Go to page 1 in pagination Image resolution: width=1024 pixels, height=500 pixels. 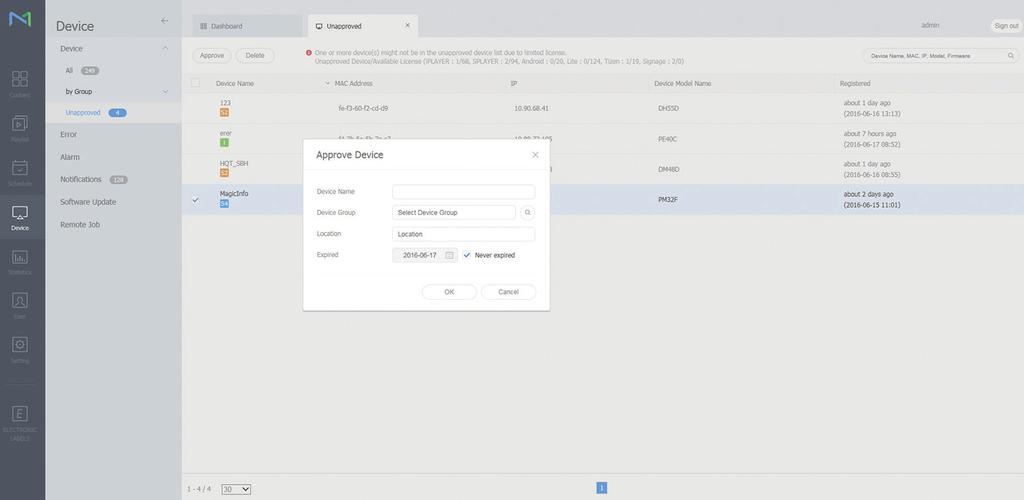[601, 488]
